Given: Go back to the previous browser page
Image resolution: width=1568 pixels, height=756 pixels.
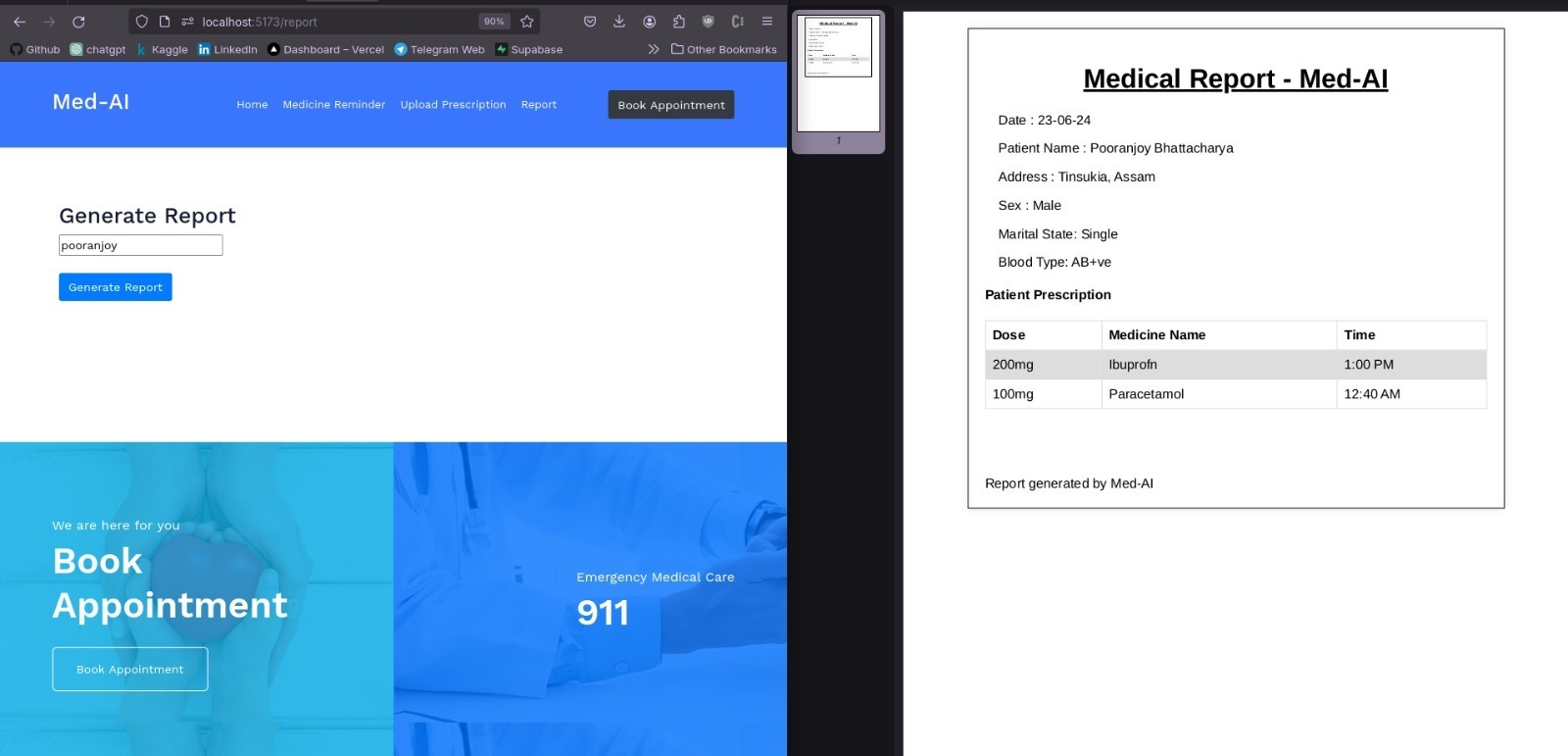Looking at the screenshot, I should [20, 22].
